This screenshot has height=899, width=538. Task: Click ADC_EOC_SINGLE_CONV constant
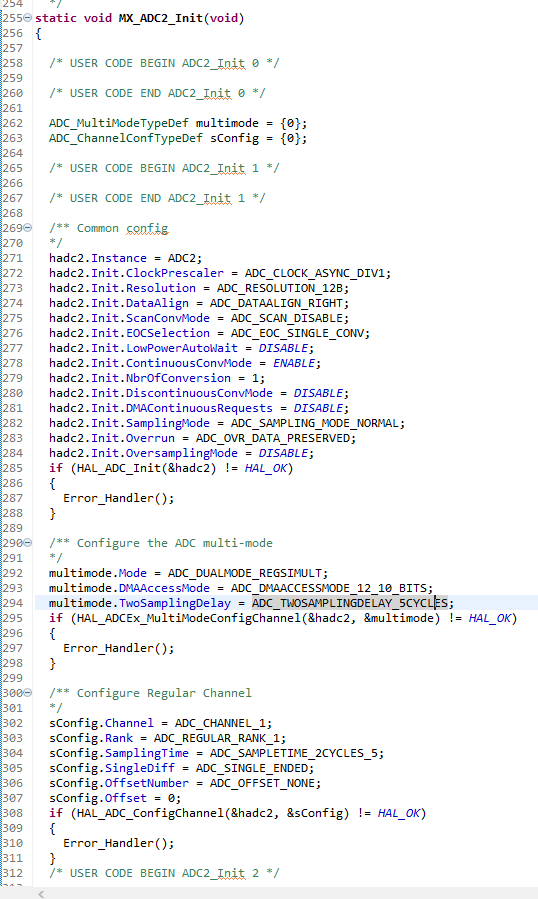(x=297, y=333)
